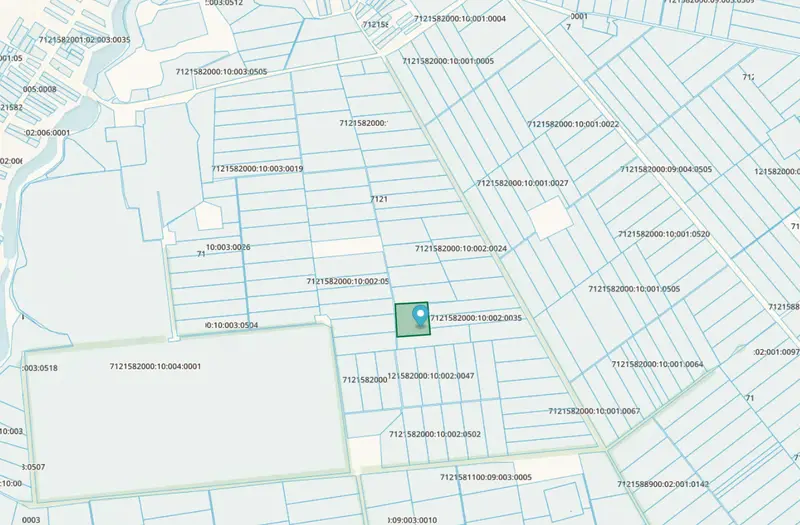This screenshot has height=525, width=800.
Task: Select parcel label ending 005:0008
Action: point(40,89)
